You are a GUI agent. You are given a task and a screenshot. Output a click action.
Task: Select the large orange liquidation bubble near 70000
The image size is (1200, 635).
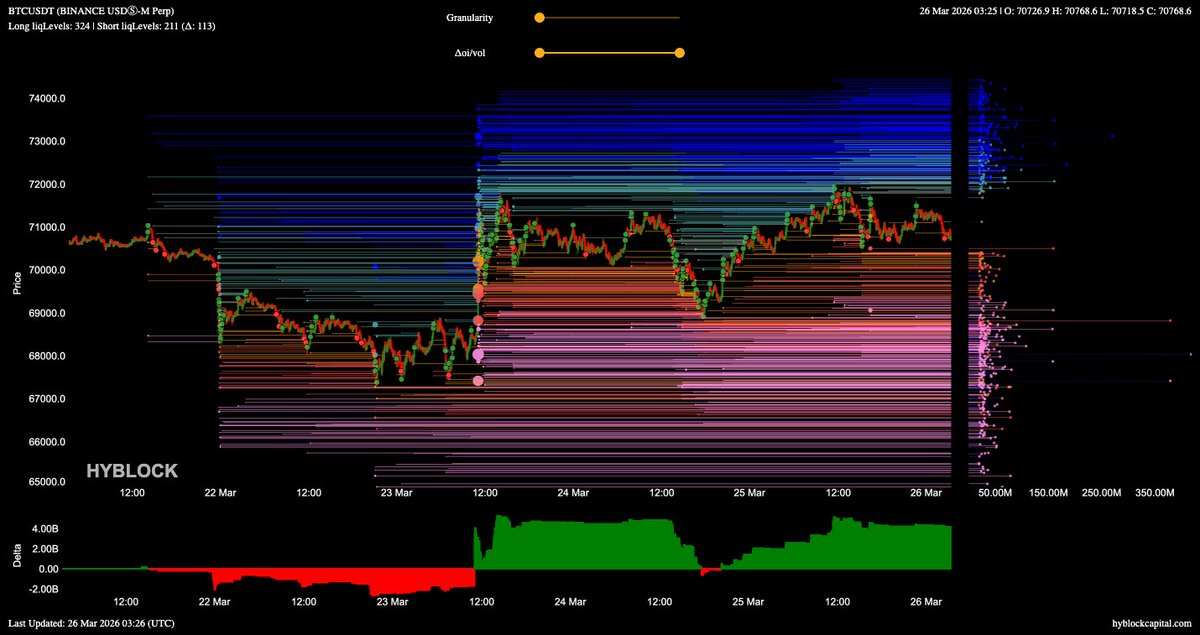click(x=478, y=261)
